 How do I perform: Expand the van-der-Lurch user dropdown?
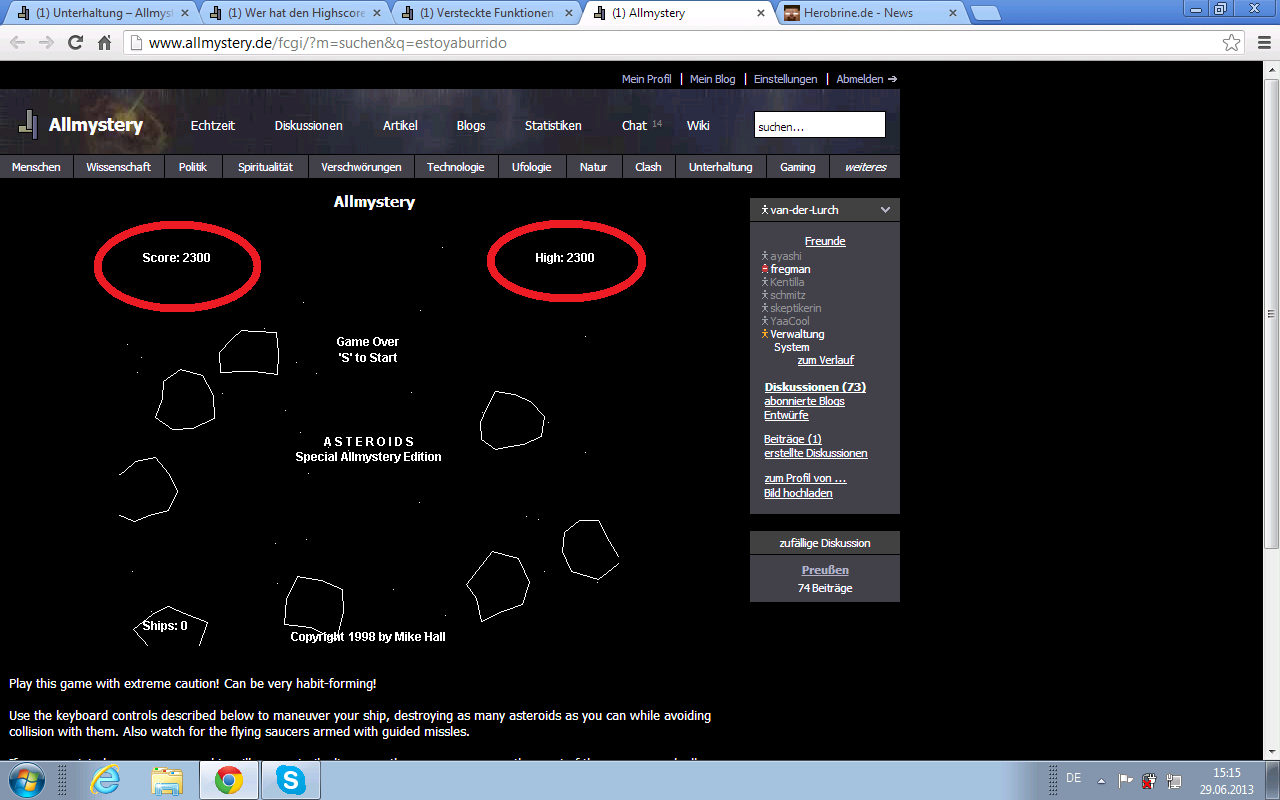pos(885,210)
